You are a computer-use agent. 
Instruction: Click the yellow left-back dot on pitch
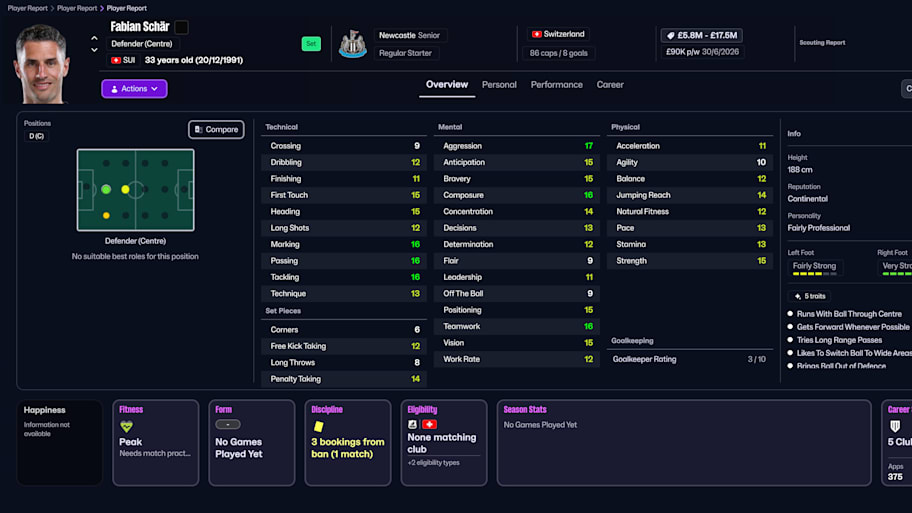(106, 215)
